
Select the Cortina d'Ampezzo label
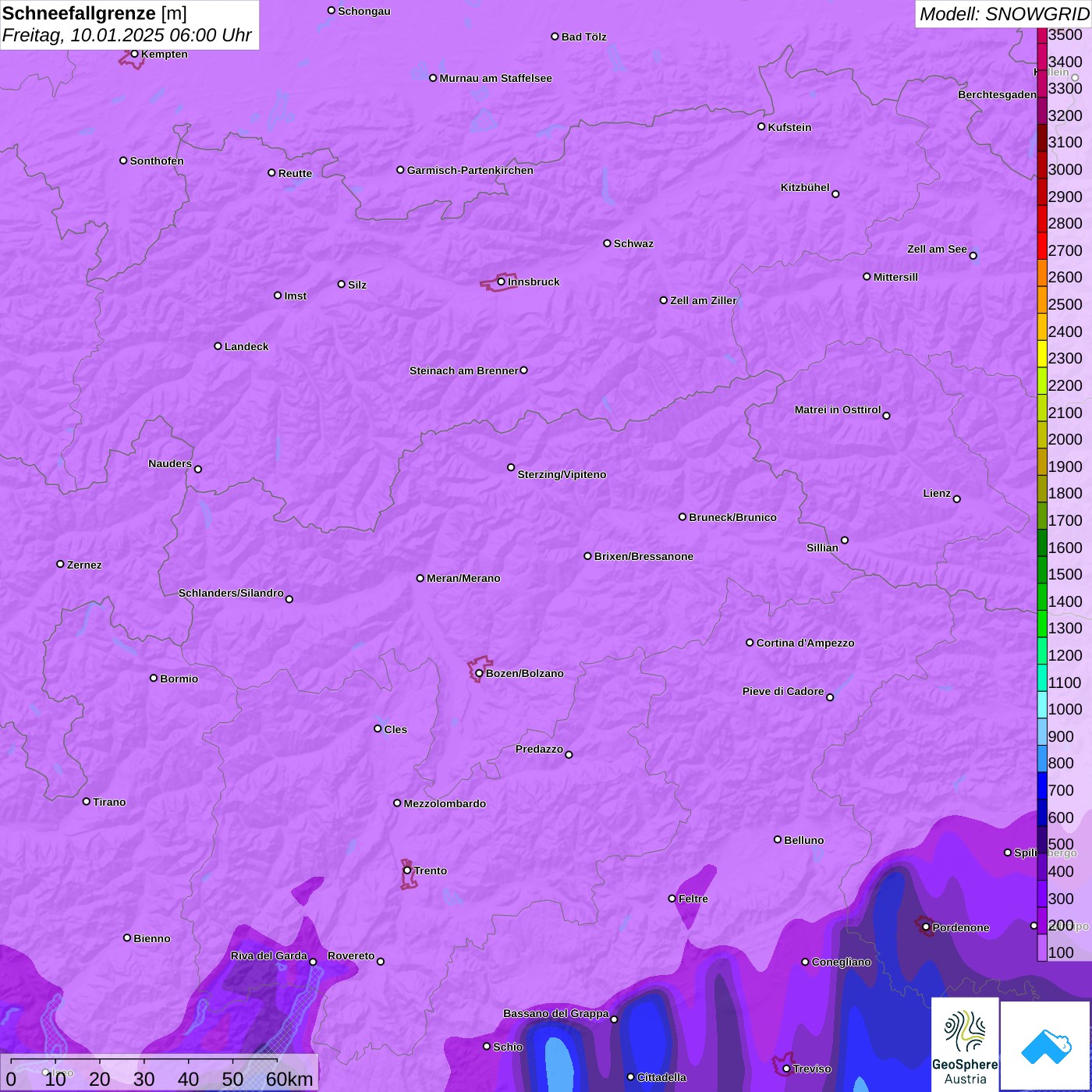coord(806,643)
